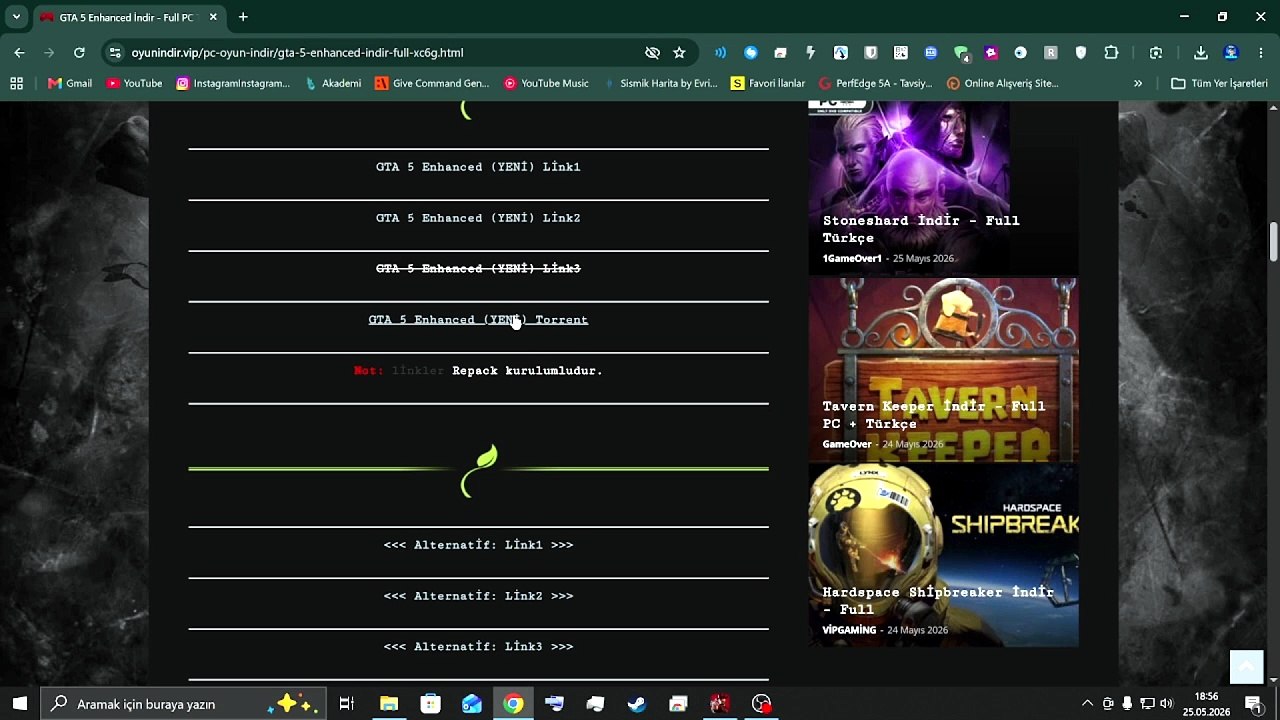Open File Explorer from the taskbar
Viewport: 1280px width, 720px height.
tap(389, 704)
